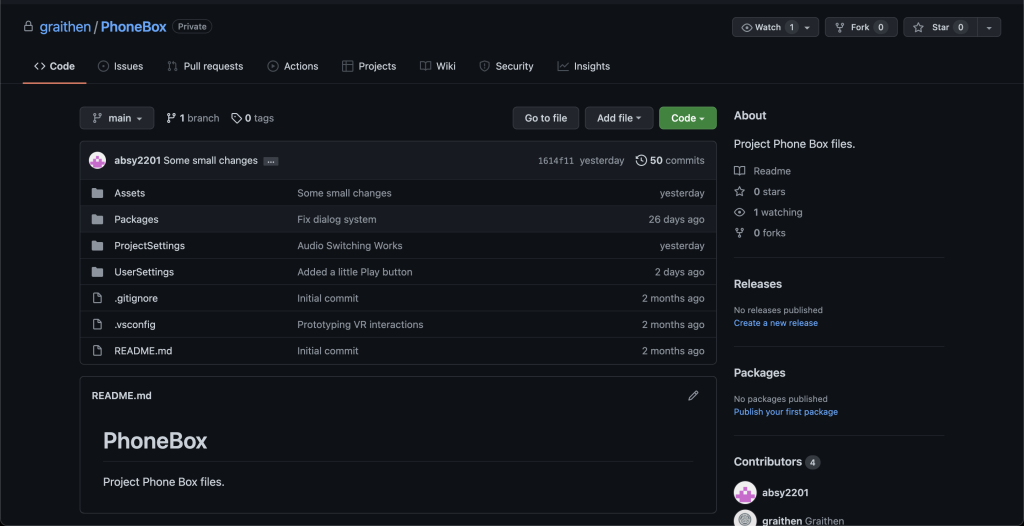
Task: Open Added a little Play button commit
Action: [355, 272]
